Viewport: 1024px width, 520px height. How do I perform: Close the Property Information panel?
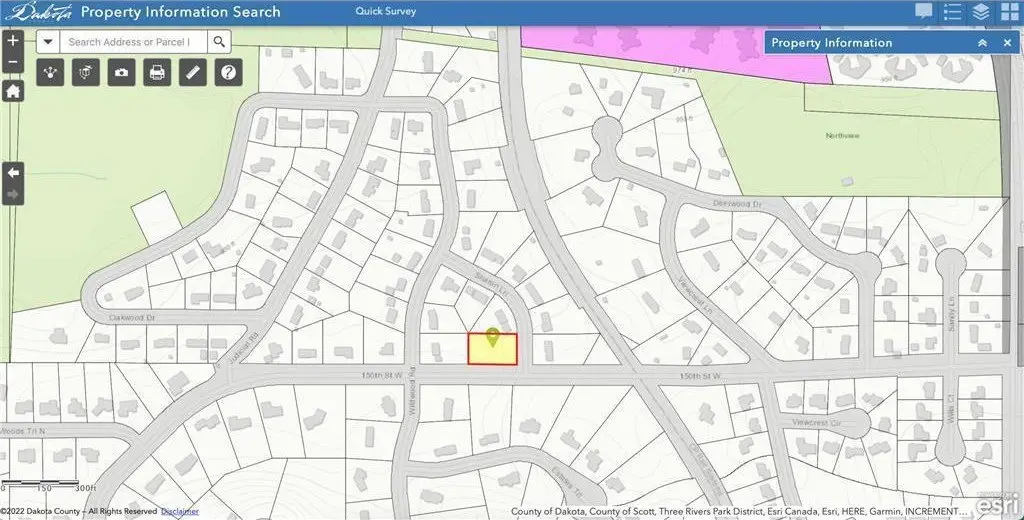click(1007, 43)
